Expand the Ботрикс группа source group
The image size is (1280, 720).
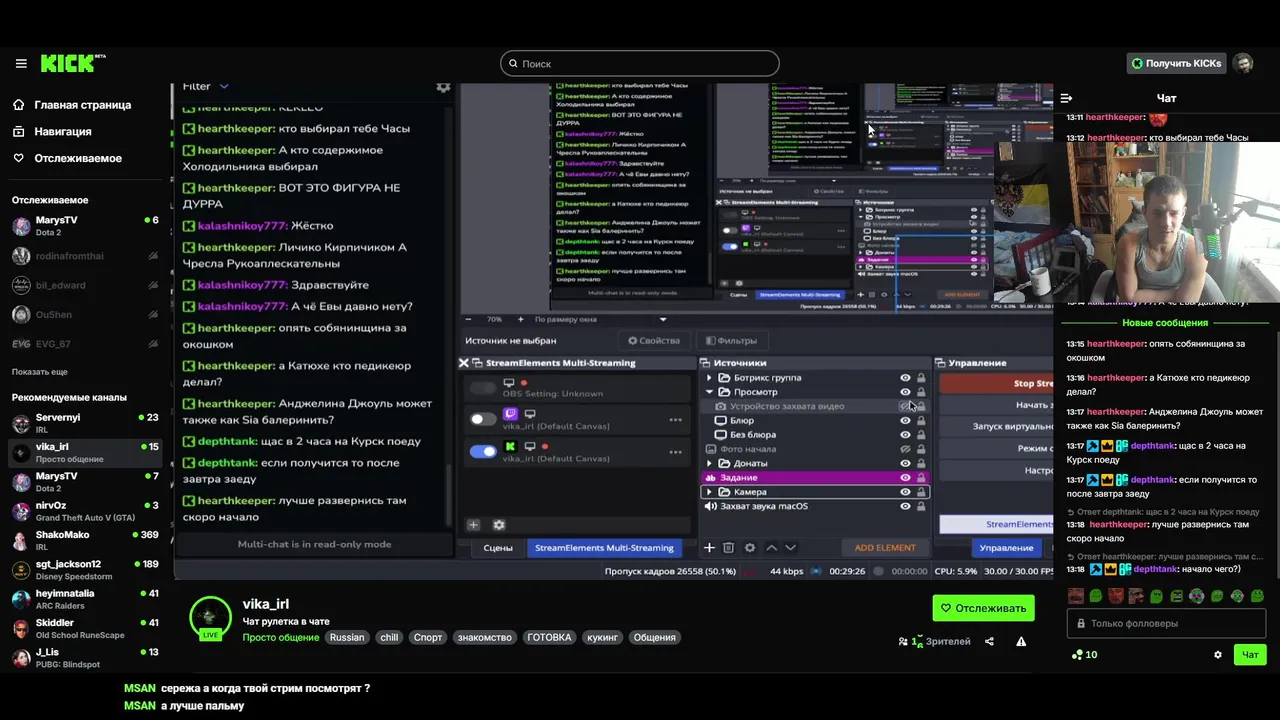tap(709, 378)
